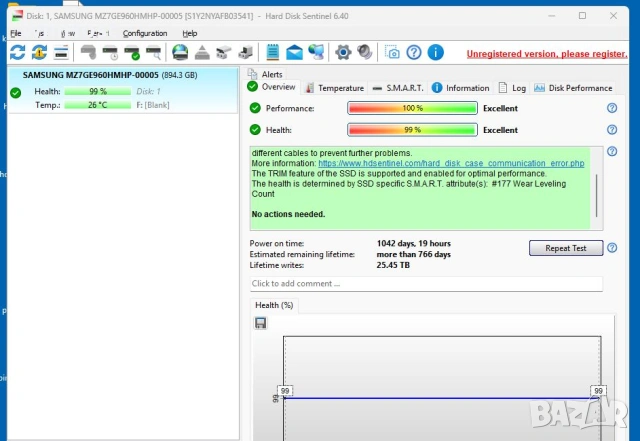Click the green status check in disk list
640x441 pixels.
click(x=16, y=93)
